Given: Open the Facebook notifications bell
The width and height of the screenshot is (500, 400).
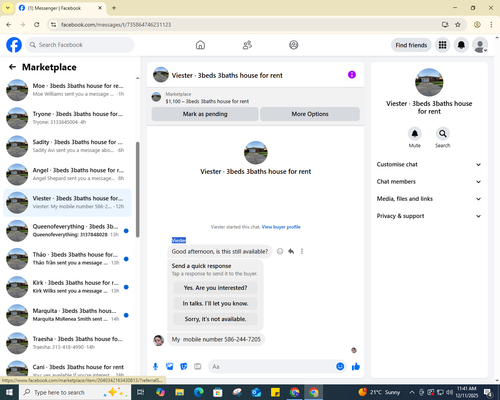Looking at the screenshot, I should (x=461, y=45).
